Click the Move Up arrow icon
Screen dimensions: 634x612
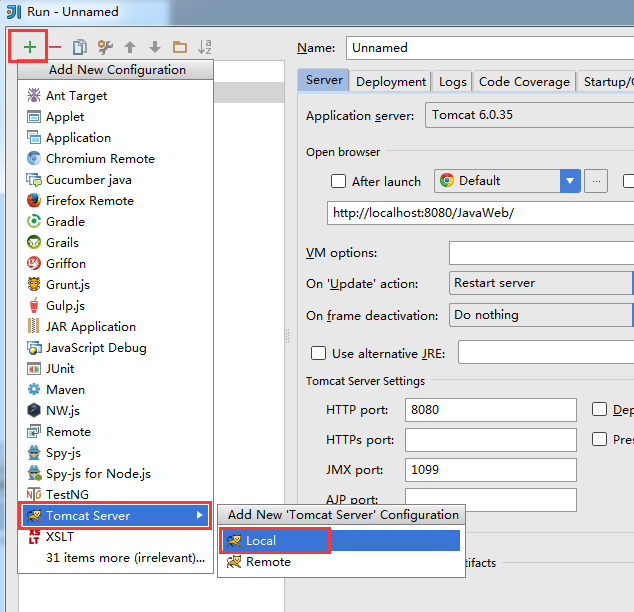click(129, 47)
